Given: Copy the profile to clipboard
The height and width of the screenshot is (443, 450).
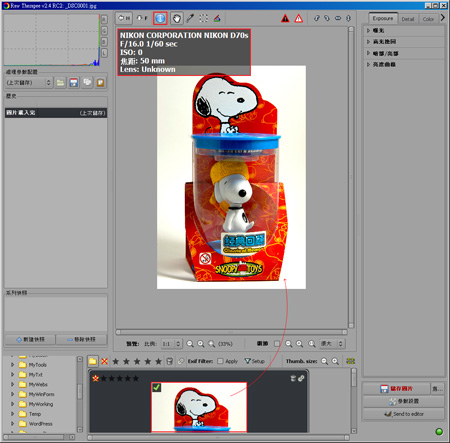Looking at the screenshot, I should pos(87,82).
